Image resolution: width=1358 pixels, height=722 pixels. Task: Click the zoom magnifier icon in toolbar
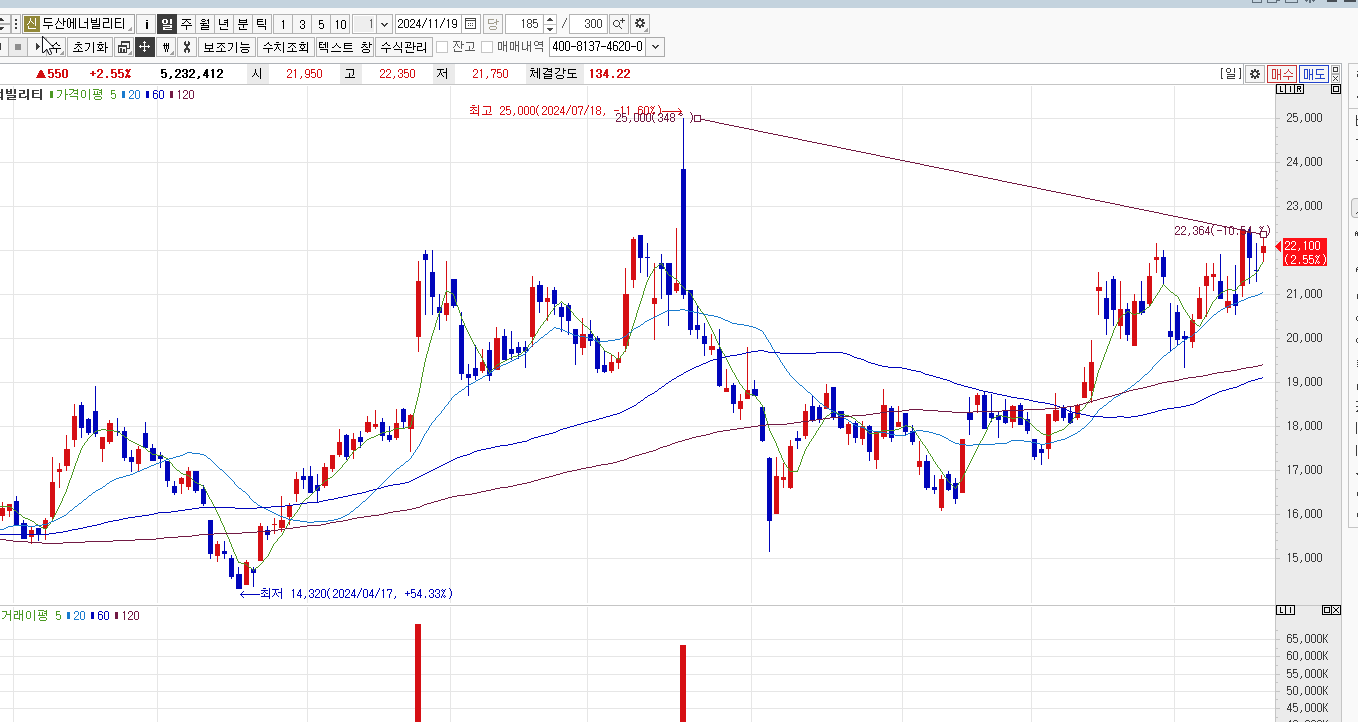(618, 23)
